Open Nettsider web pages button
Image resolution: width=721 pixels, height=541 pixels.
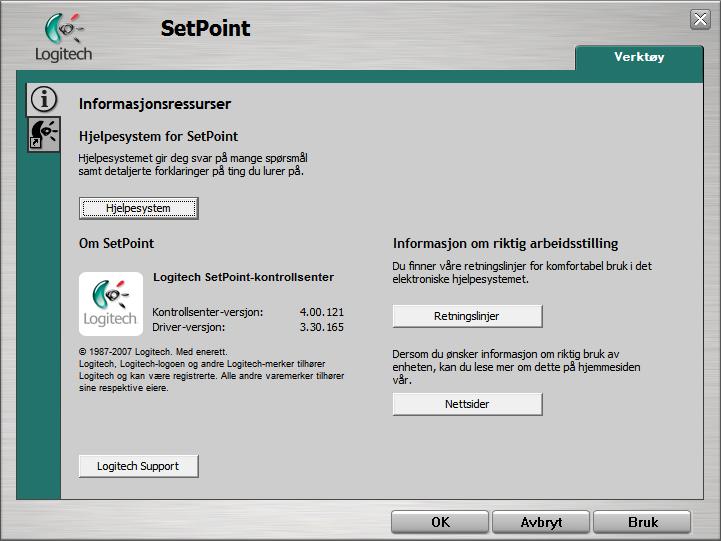(467, 404)
